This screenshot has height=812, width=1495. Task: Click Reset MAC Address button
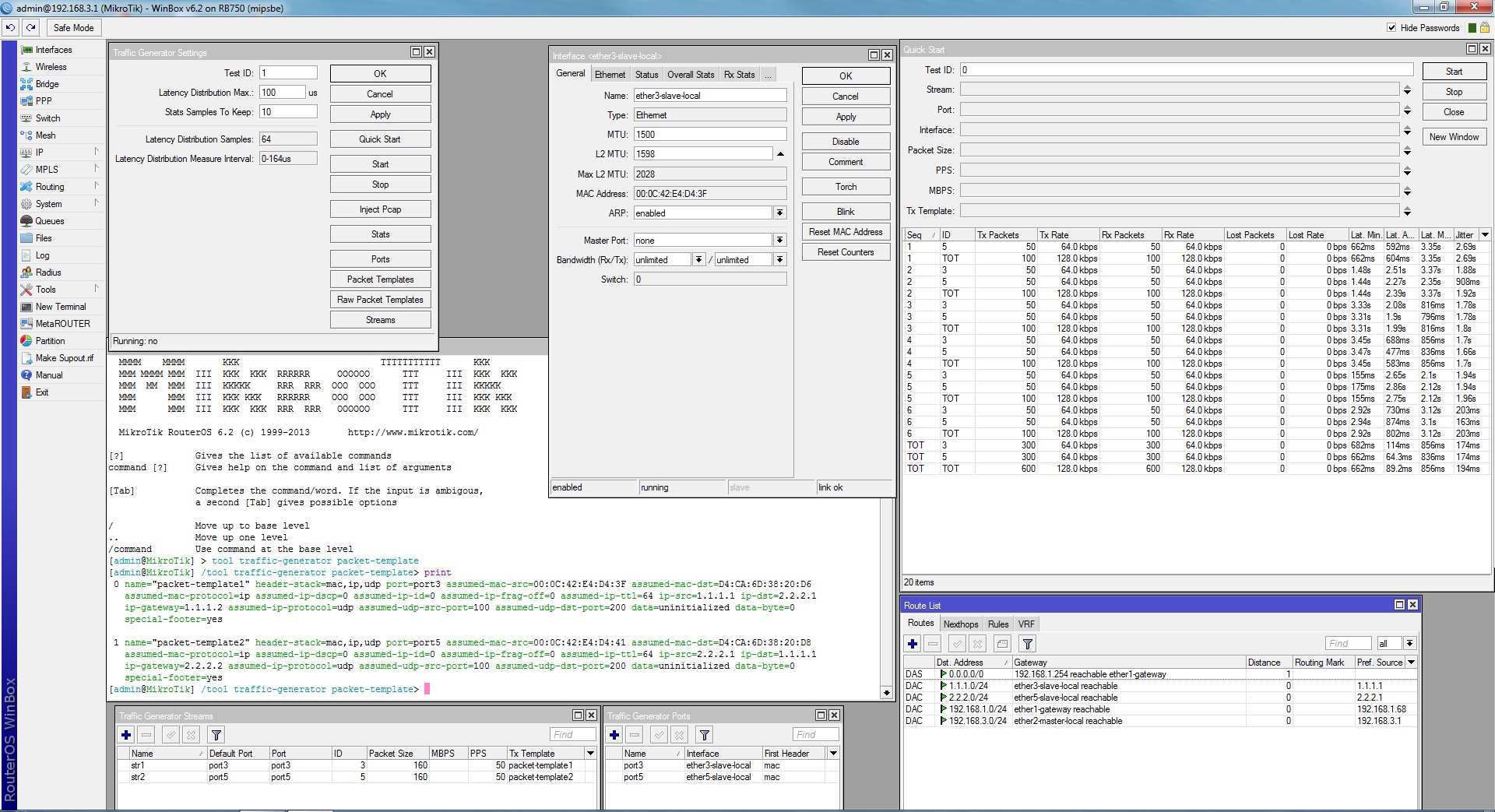click(846, 232)
